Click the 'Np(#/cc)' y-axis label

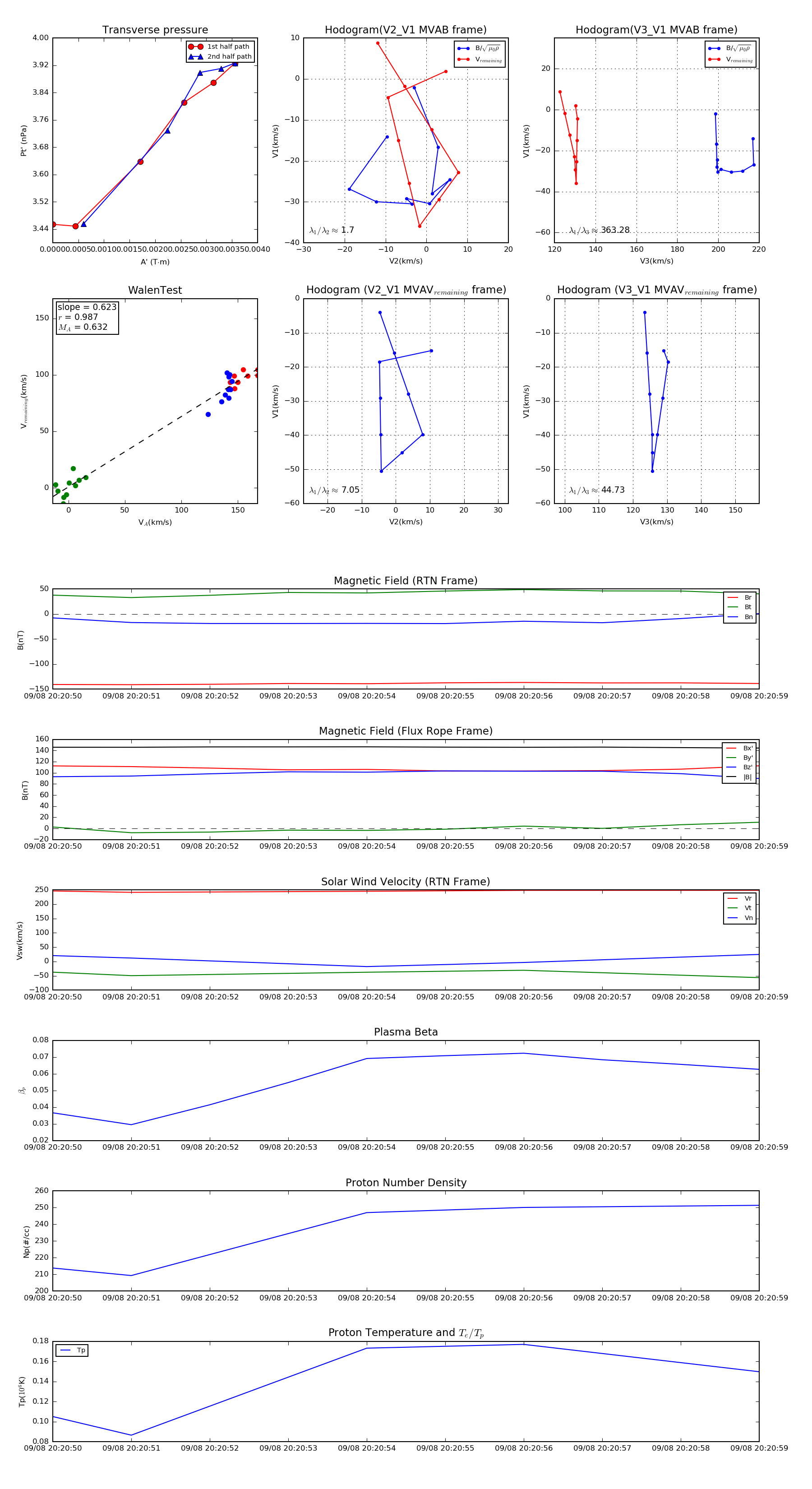pyautogui.click(x=26, y=1241)
